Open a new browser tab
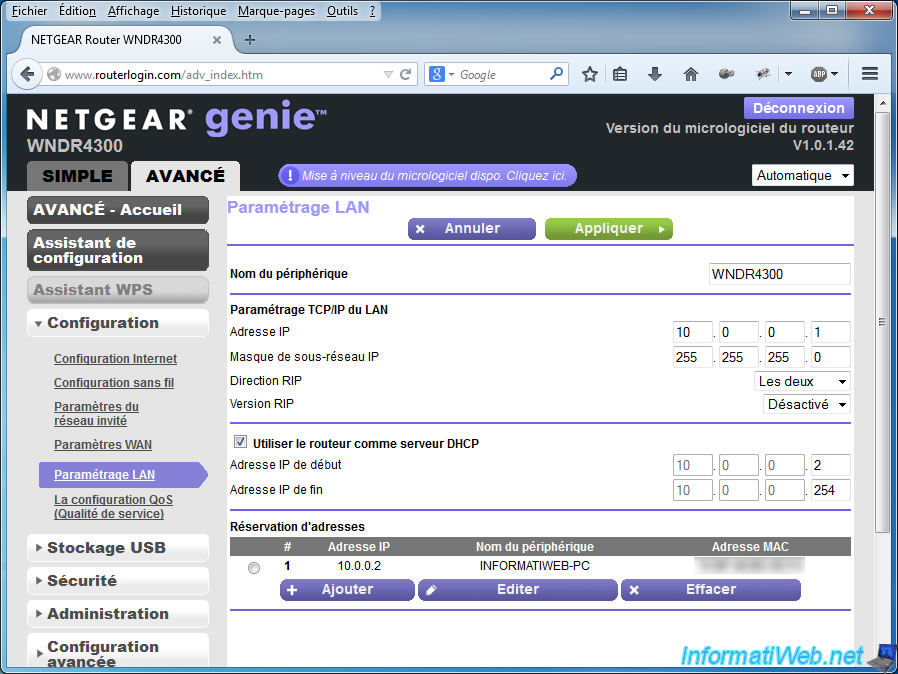Viewport: 898px width, 674px height. click(x=250, y=40)
